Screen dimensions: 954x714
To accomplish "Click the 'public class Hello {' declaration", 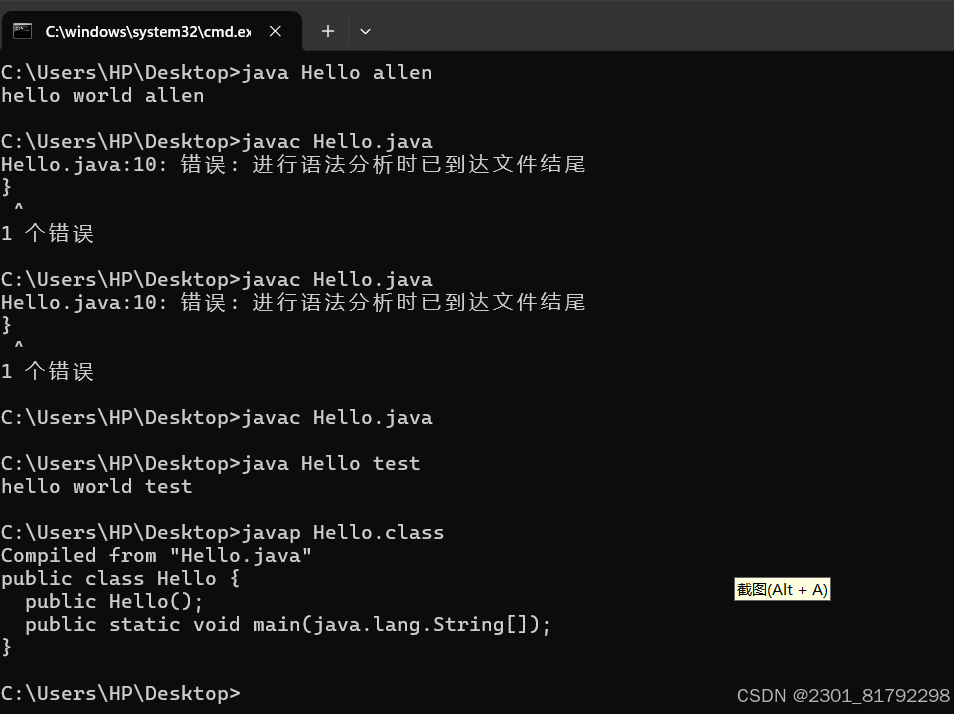I will point(120,578).
